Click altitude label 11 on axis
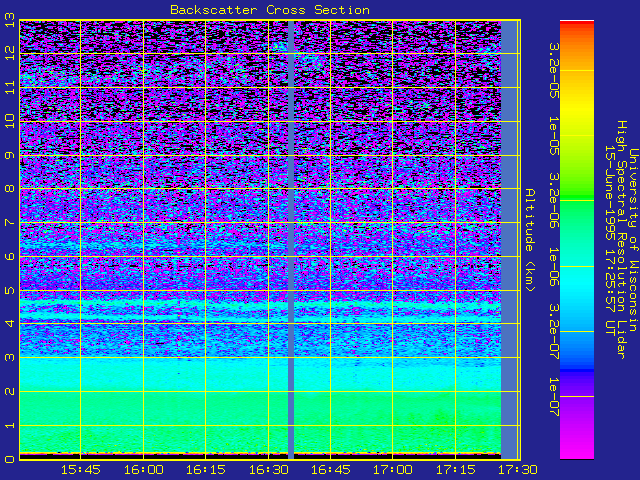Screen dimensions: 640x480 point(10,87)
